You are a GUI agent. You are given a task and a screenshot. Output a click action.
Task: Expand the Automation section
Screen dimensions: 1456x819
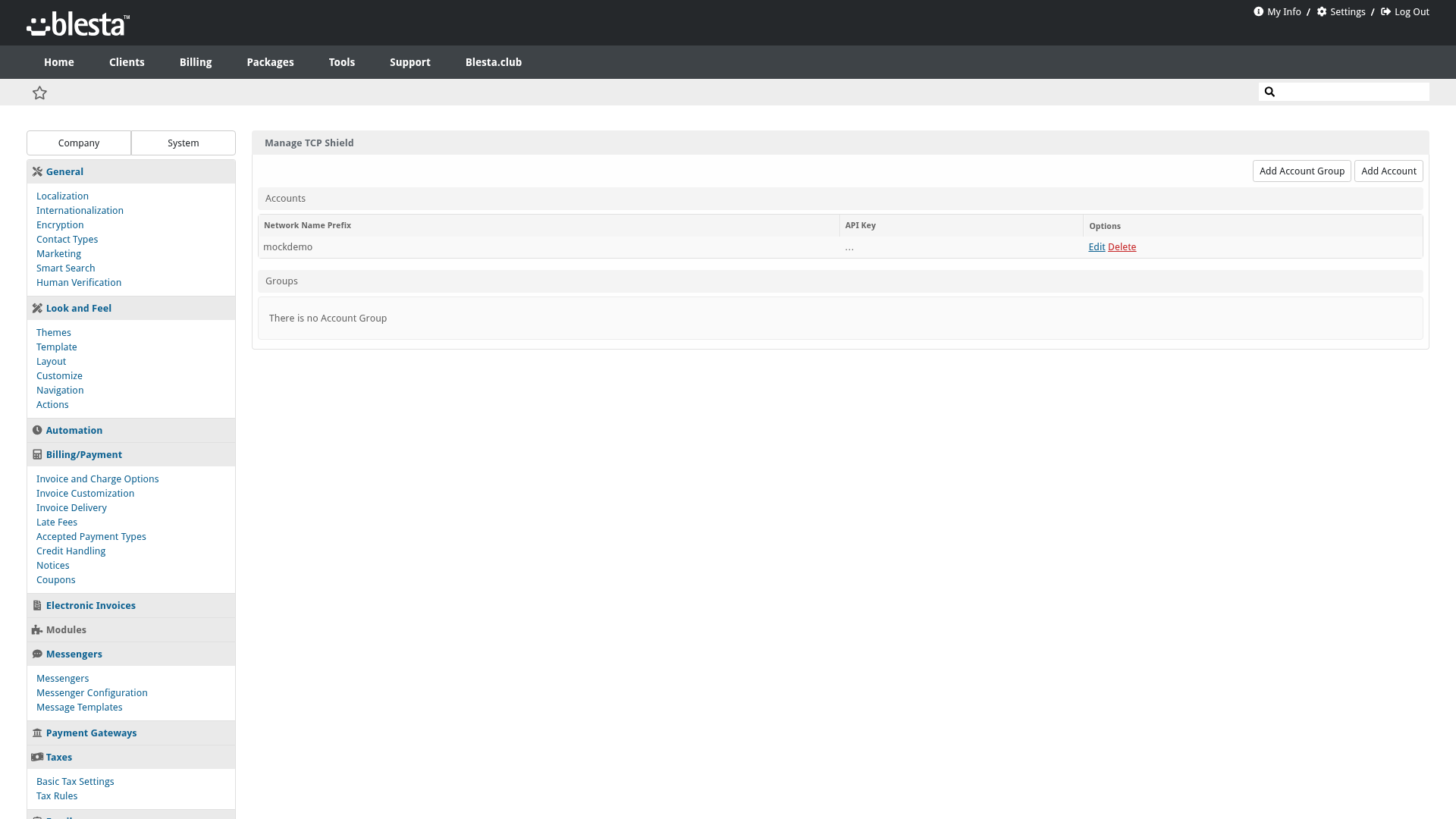click(131, 430)
